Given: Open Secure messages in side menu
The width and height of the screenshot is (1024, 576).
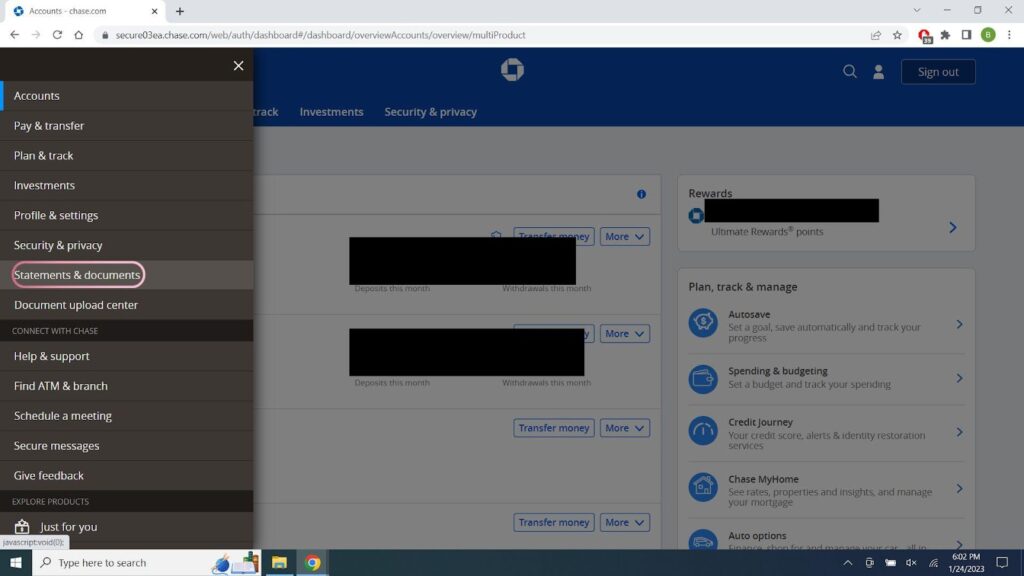Looking at the screenshot, I should [57, 446].
